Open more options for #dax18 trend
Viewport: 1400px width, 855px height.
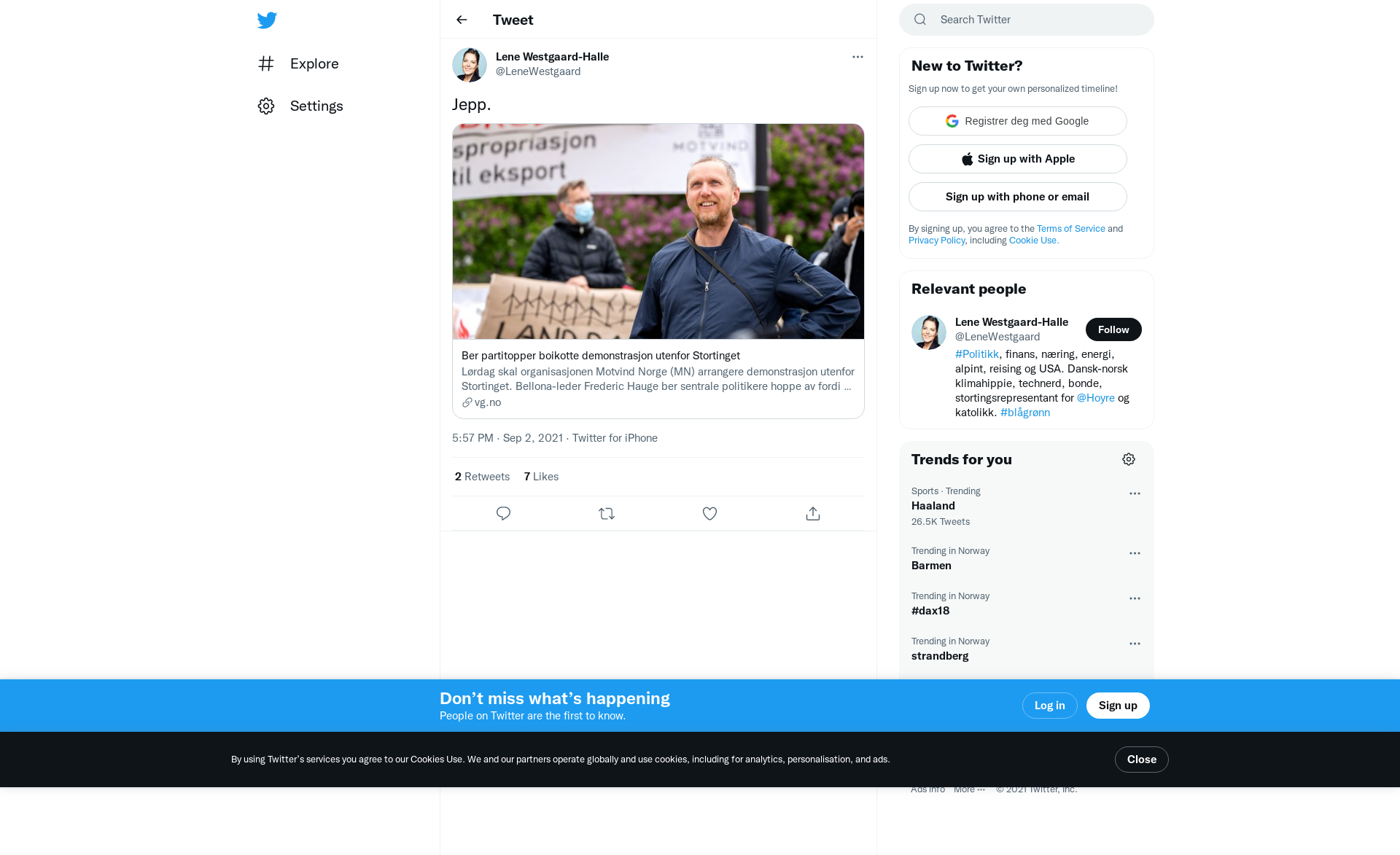(x=1135, y=598)
